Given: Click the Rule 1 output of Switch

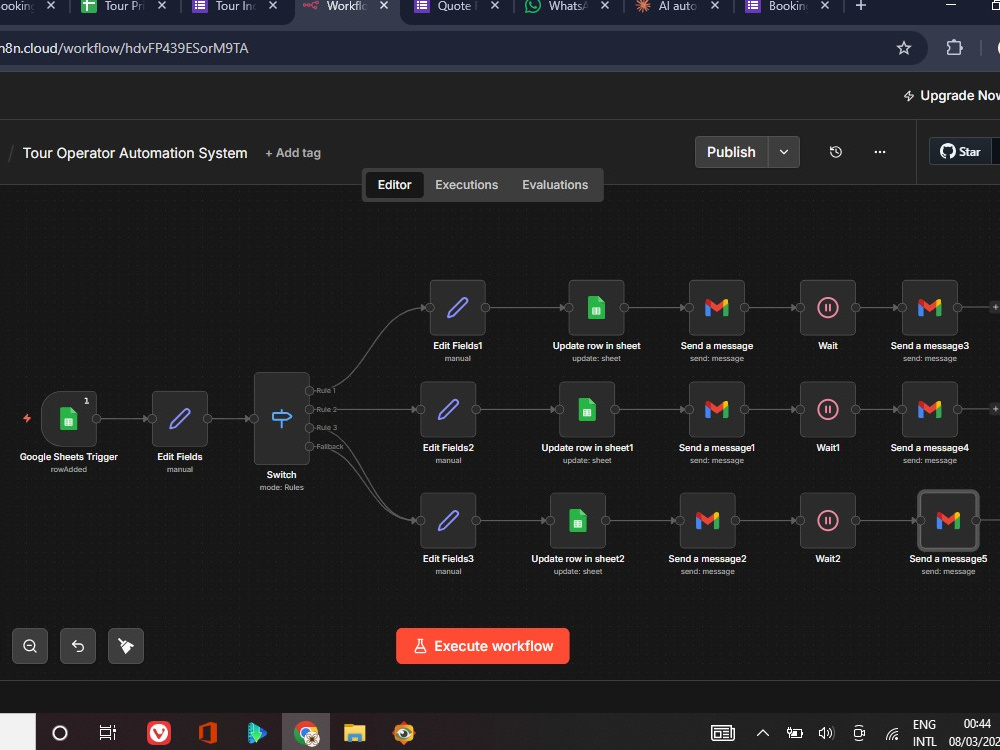Looking at the screenshot, I should 309,390.
